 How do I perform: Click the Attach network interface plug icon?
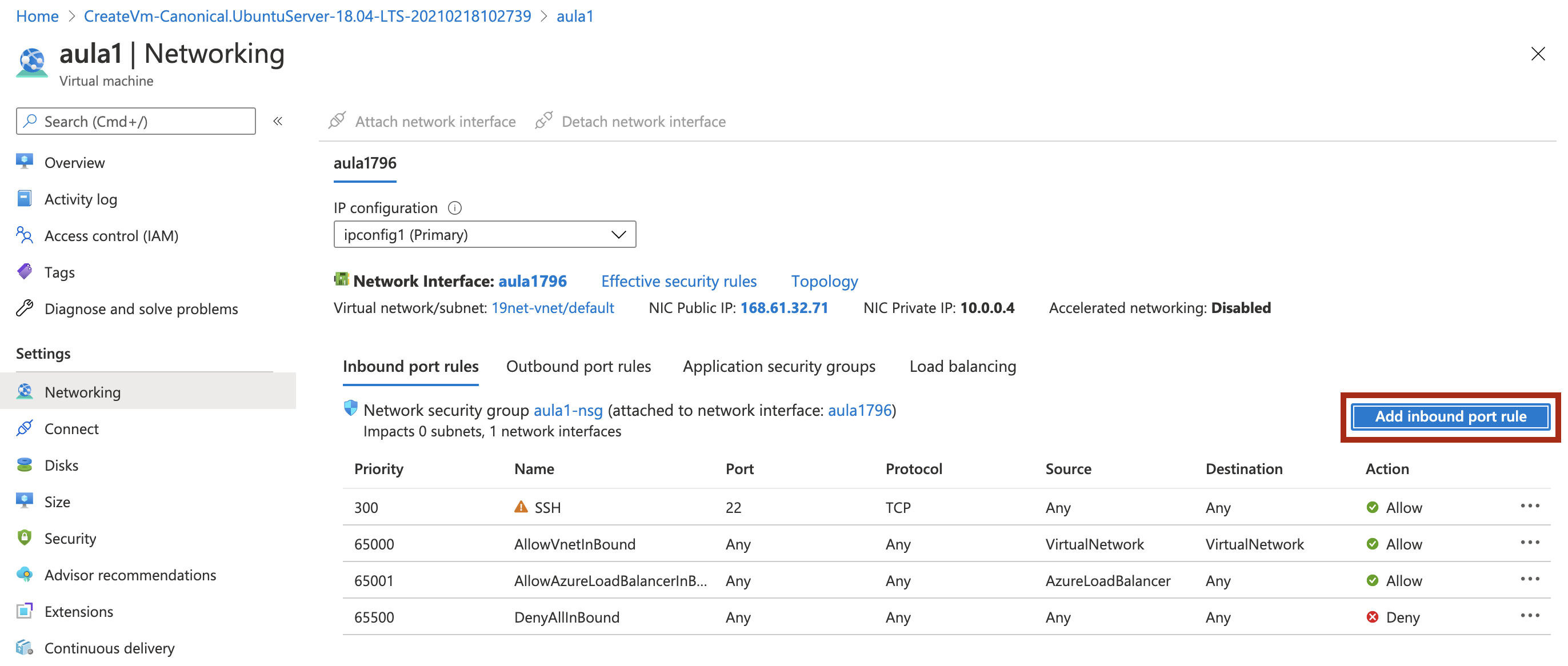click(337, 121)
